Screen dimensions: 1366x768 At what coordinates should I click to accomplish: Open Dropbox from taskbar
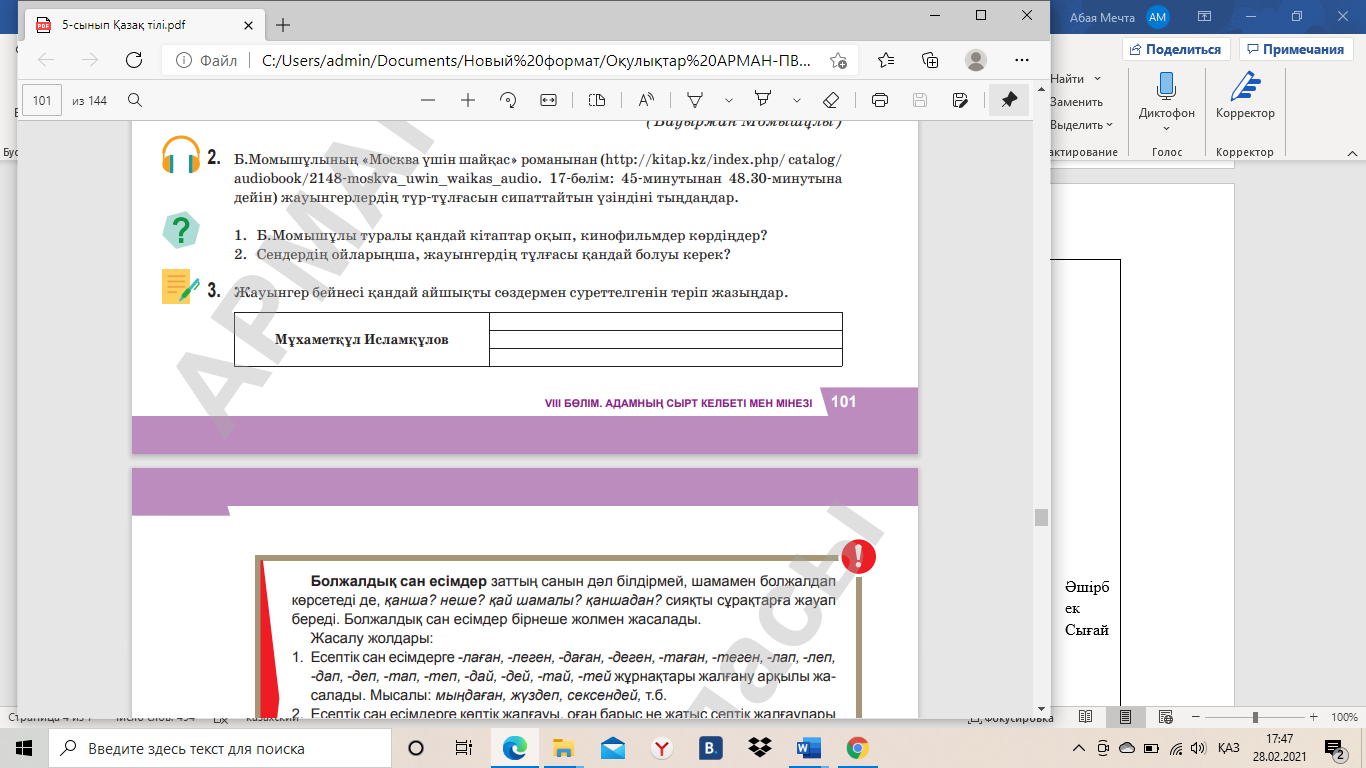[x=759, y=747]
